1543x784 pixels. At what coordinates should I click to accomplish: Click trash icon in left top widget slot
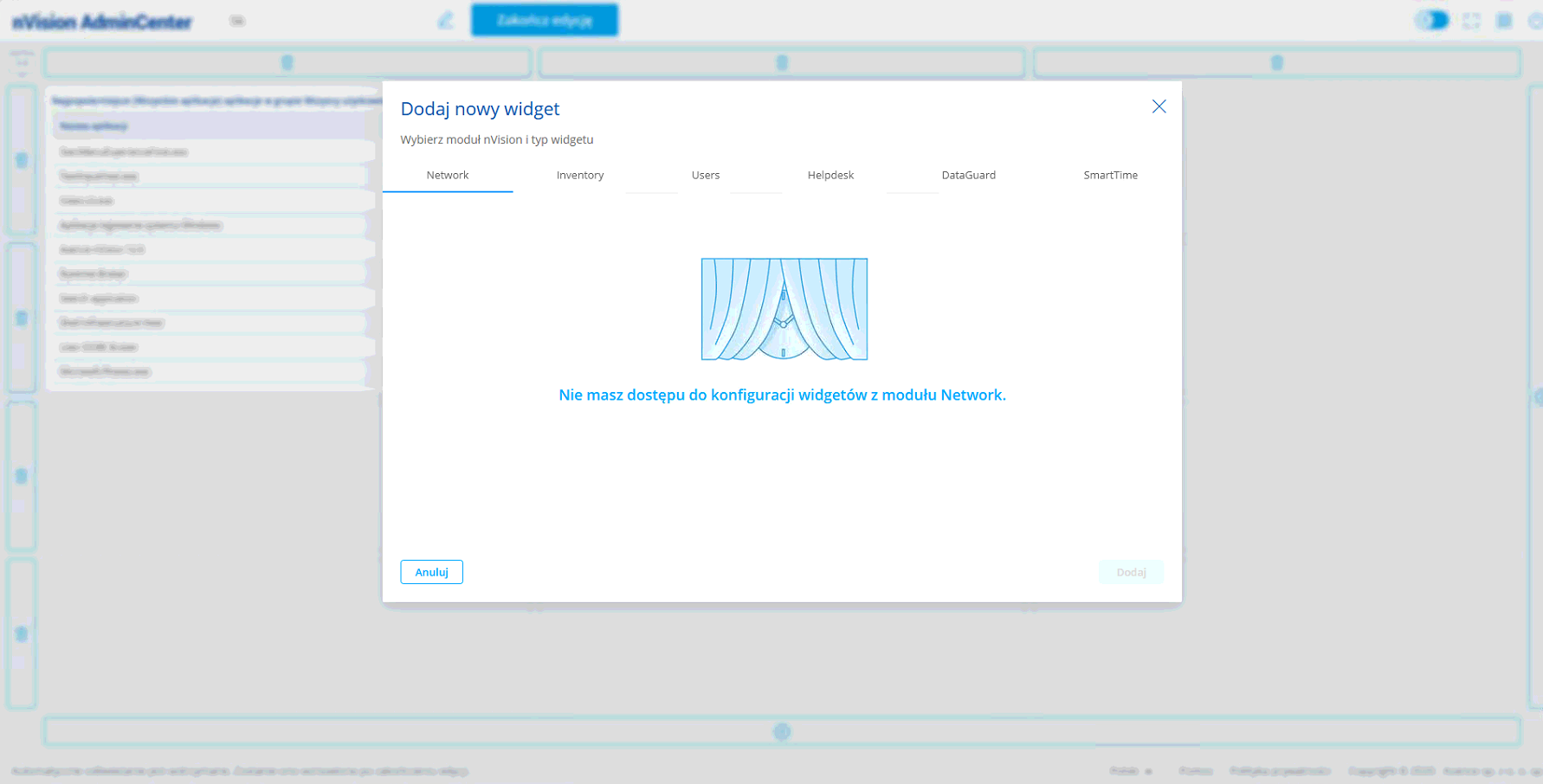[x=287, y=62]
